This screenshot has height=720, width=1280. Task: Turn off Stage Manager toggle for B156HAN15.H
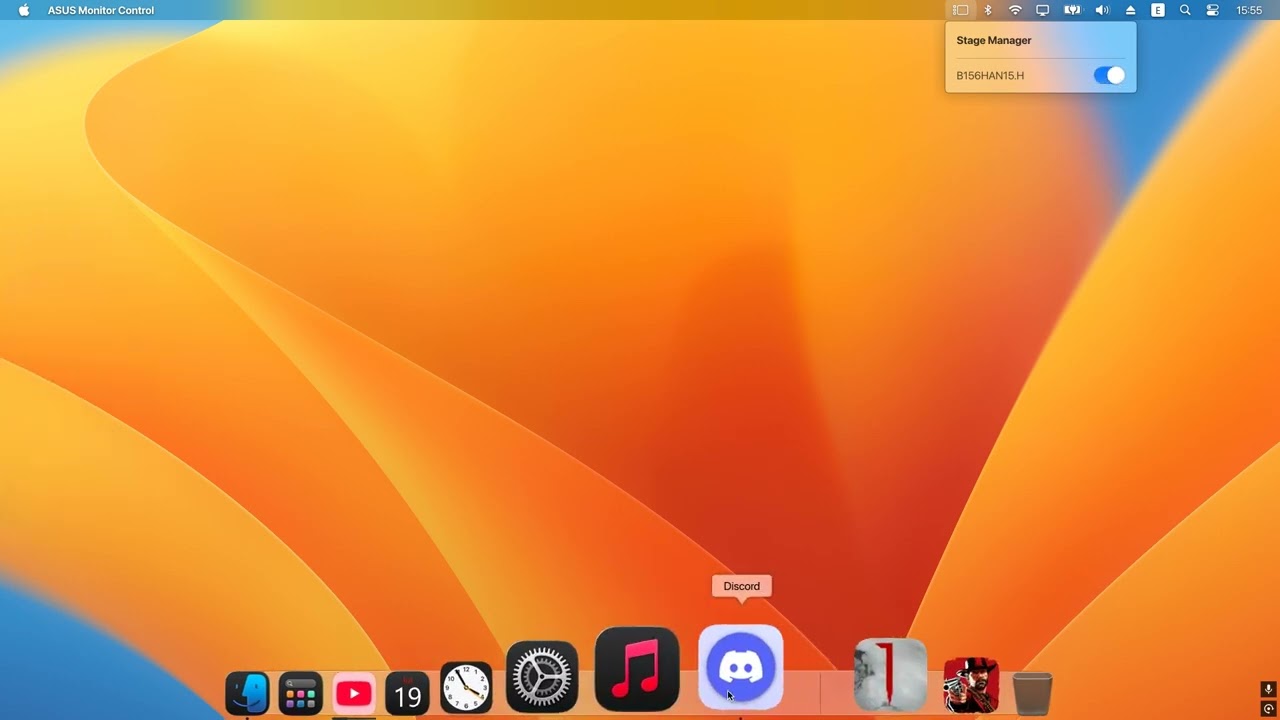(1109, 75)
